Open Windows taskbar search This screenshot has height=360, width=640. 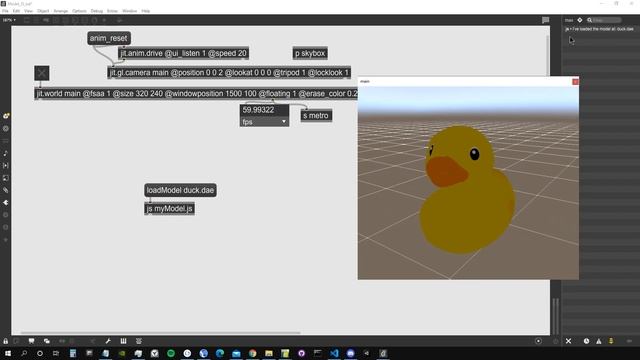click(24, 353)
